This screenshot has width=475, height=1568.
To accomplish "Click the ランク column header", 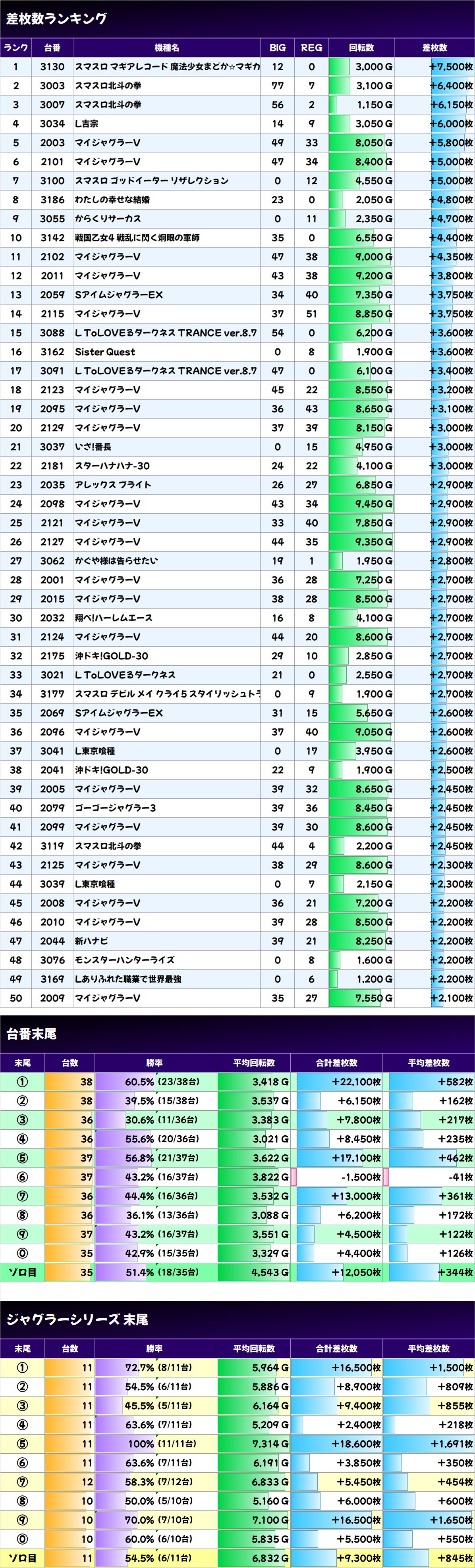I will (16, 48).
